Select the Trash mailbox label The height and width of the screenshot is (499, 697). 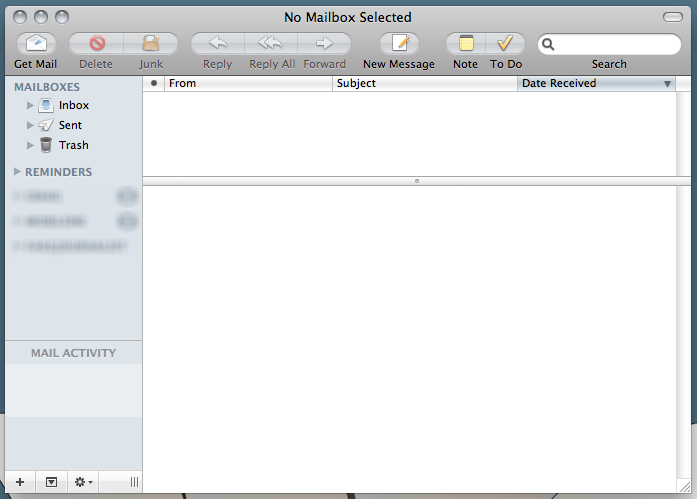tap(74, 145)
